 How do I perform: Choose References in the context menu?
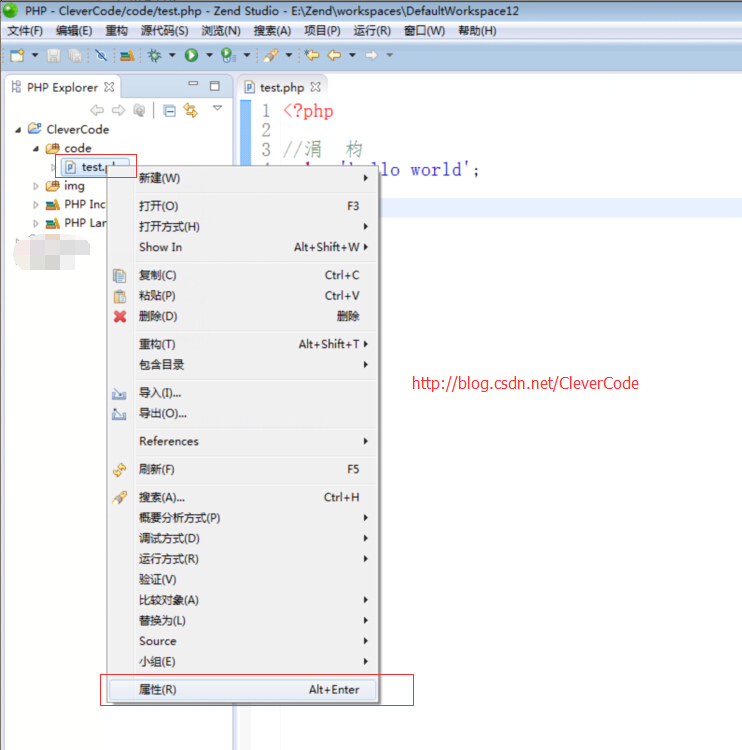point(243,441)
